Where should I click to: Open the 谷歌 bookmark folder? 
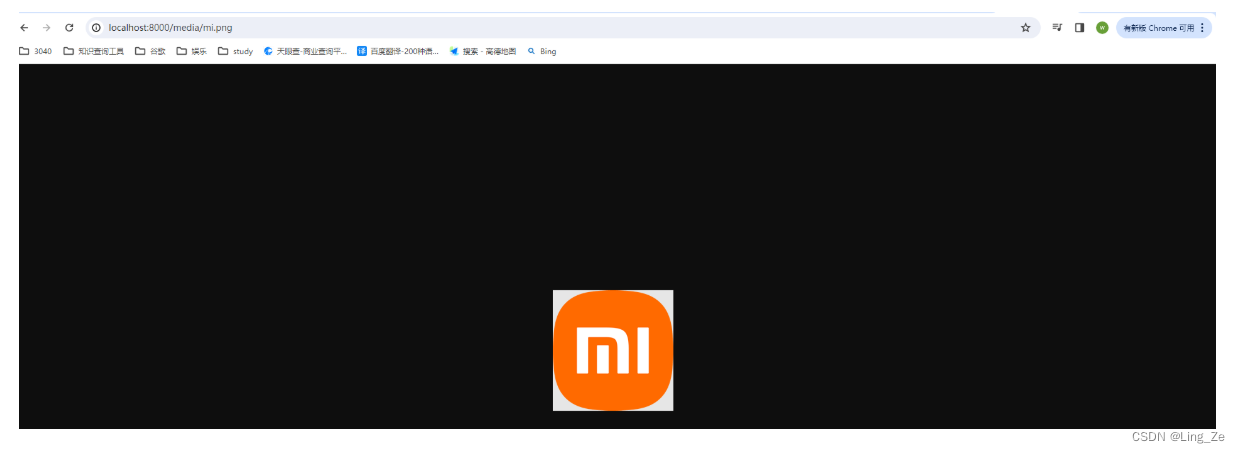[150, 51]
